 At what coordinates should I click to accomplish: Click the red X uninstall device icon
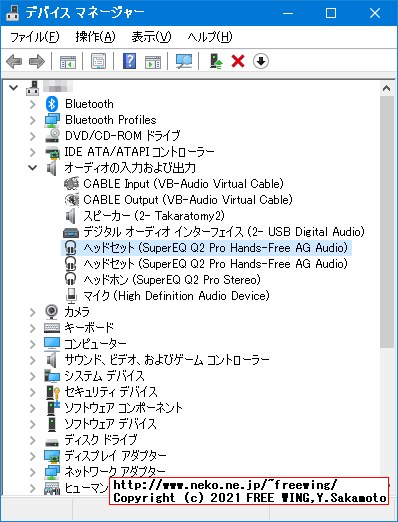(238, 61)
